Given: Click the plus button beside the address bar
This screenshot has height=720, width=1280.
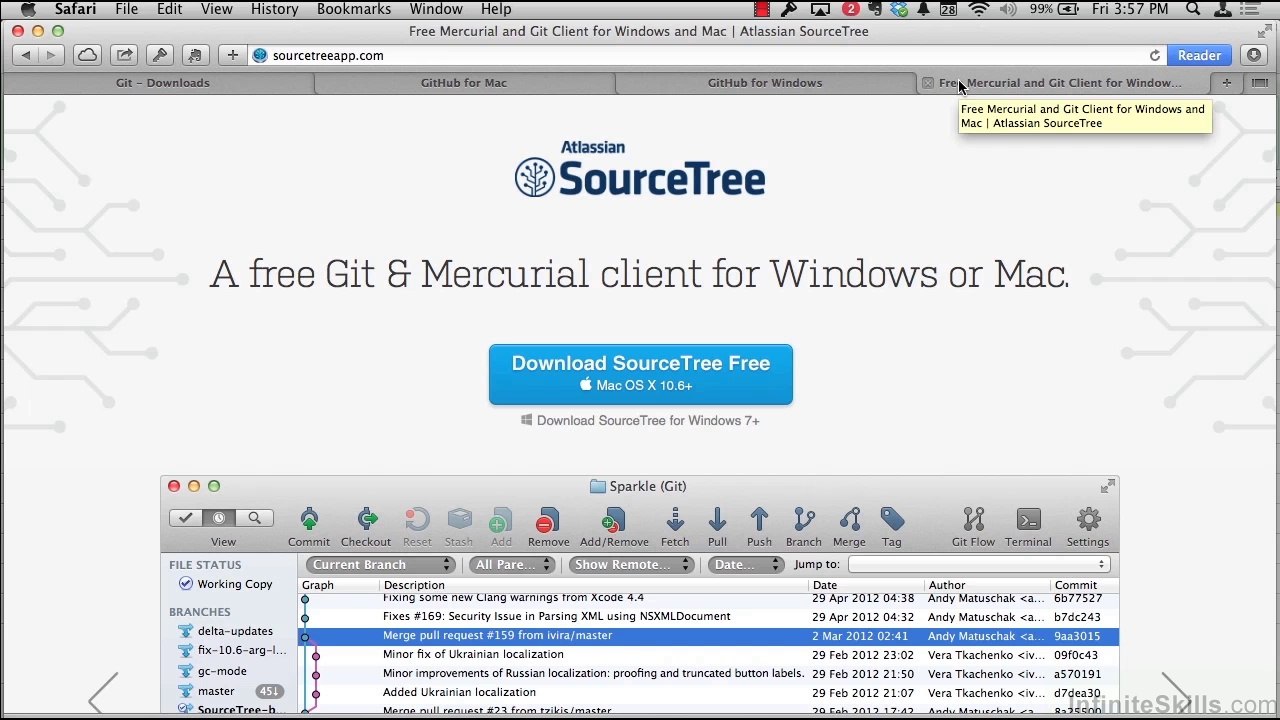Looking at the screenshot, I should click(x=232, y=55).
